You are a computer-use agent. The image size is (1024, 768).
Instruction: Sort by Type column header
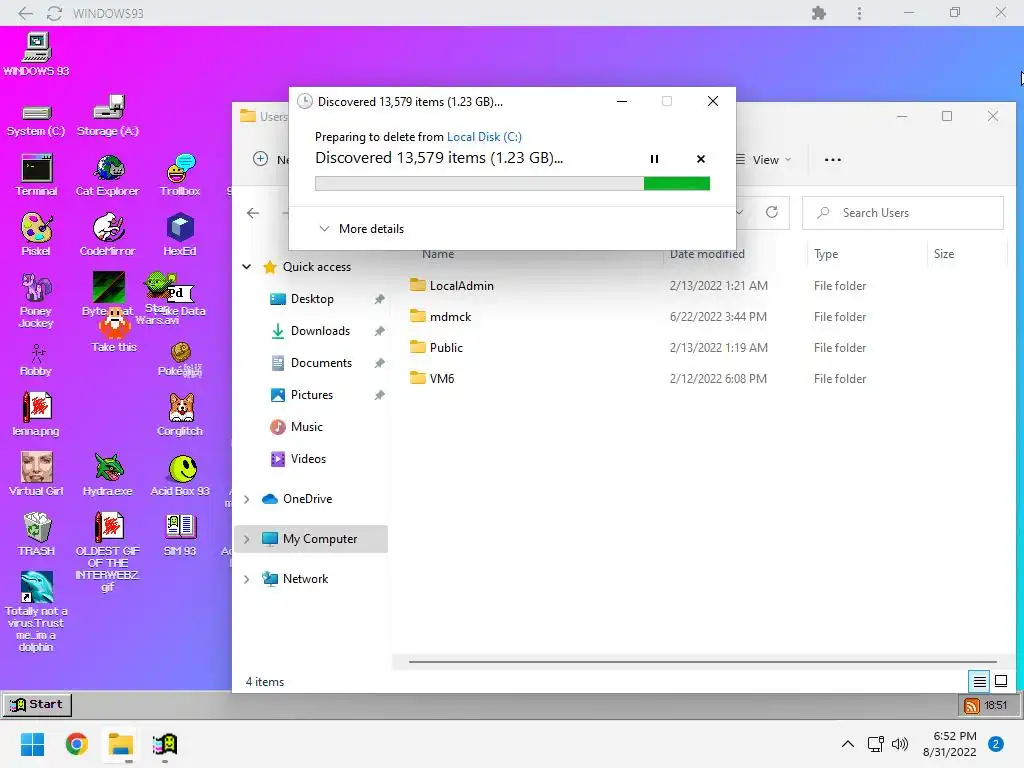pos(826,254)
